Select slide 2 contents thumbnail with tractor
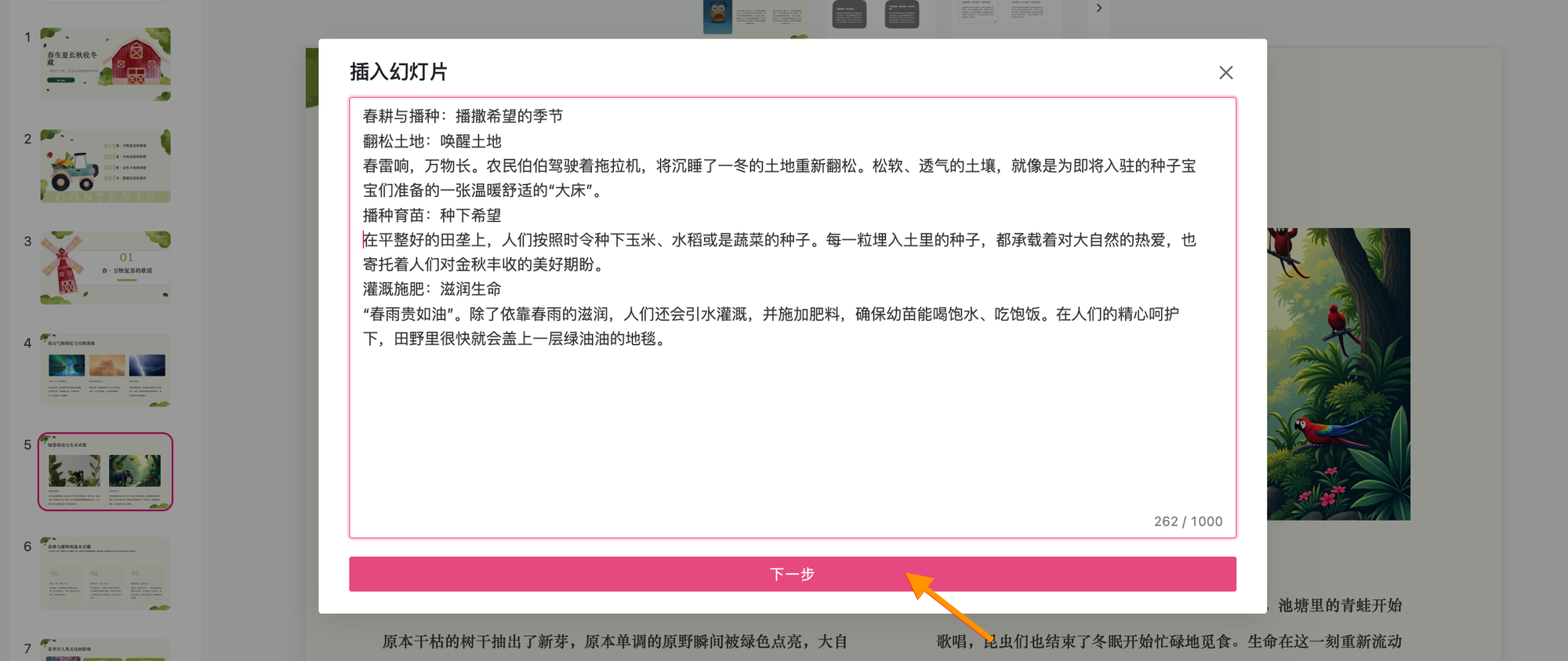This screenshot has width=1568, height=661. pyautogui.click(x=106, y=166)
